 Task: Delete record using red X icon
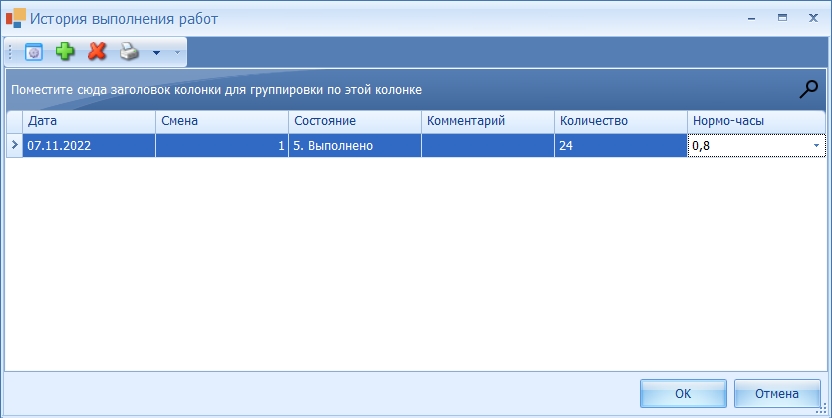coord(97,51)
